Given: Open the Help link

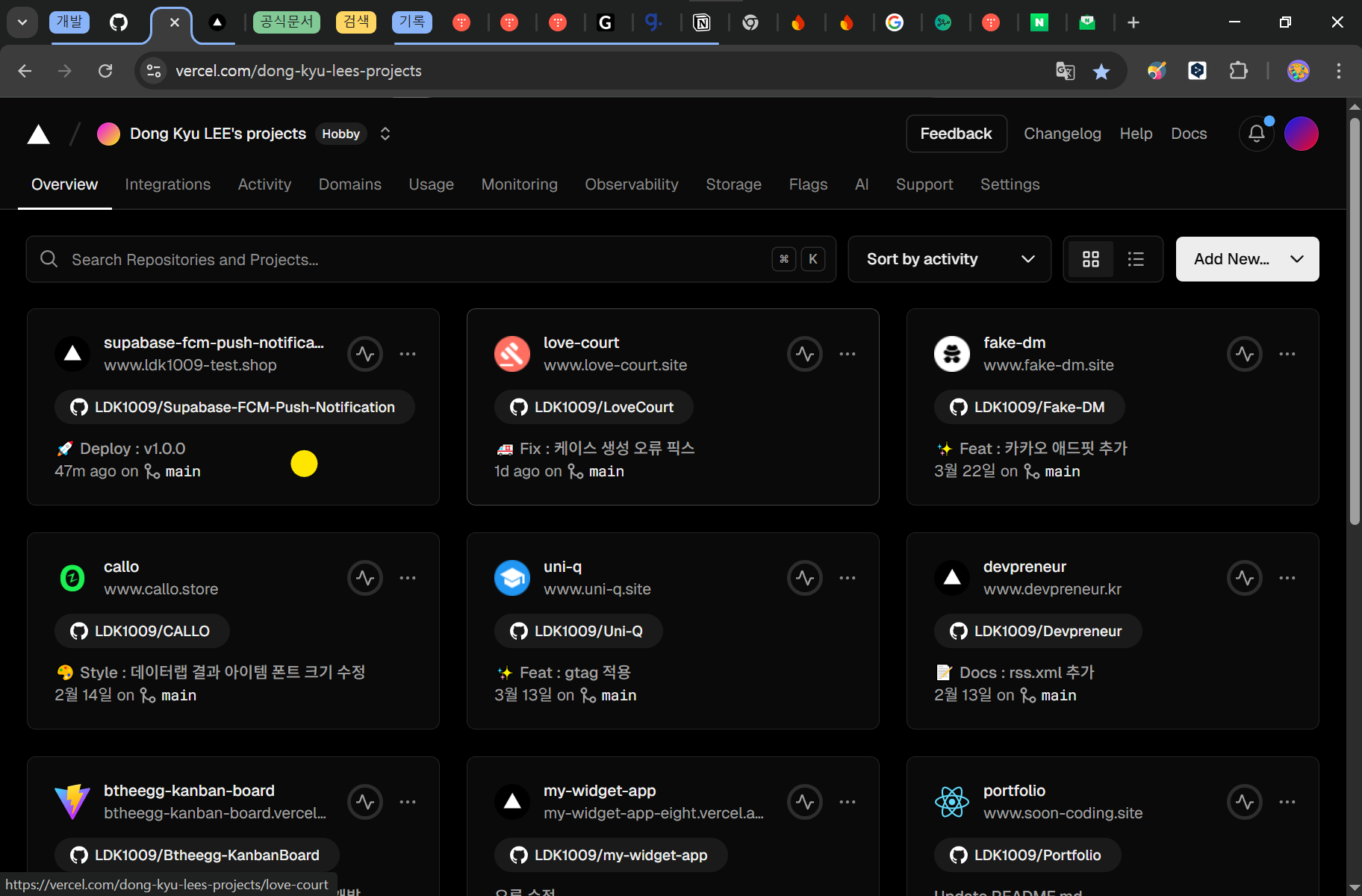Looking at the screenshot, I should (x=1136, y=134).
